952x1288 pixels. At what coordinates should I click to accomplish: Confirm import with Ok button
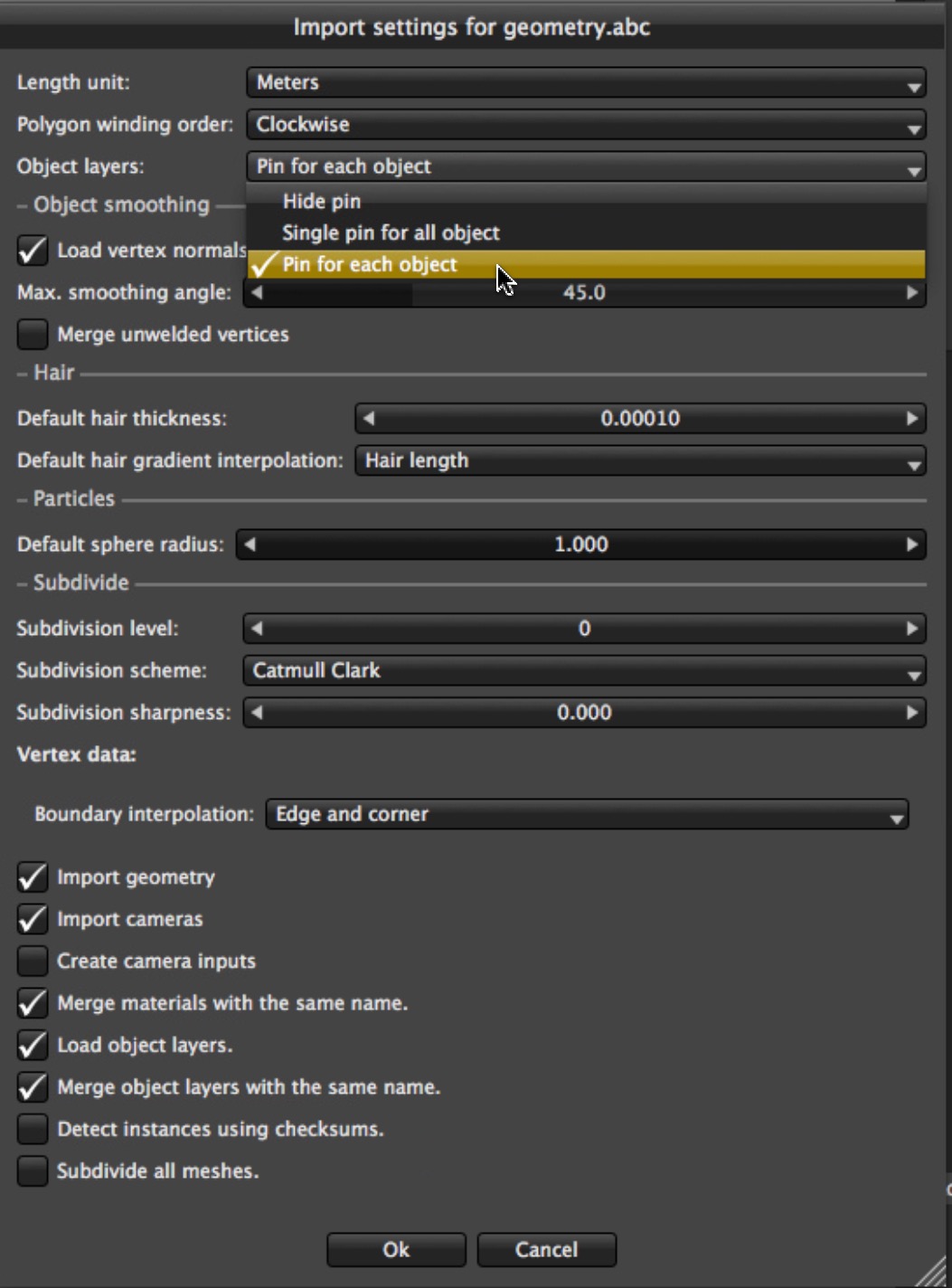click(396, 1250)
